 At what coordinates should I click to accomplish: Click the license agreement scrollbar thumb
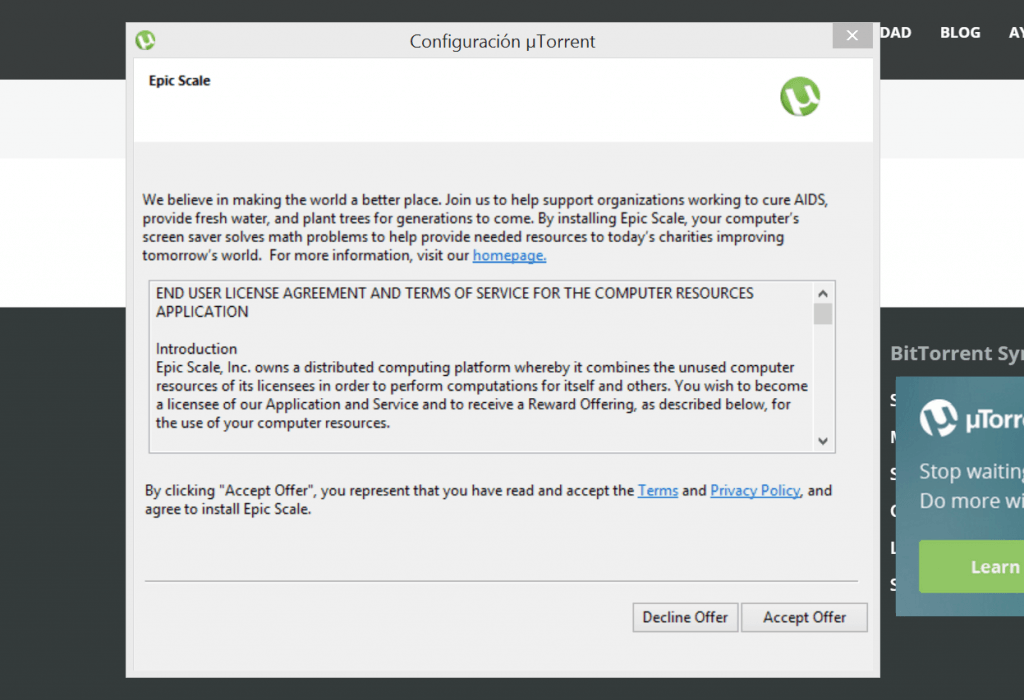point(823,314)
